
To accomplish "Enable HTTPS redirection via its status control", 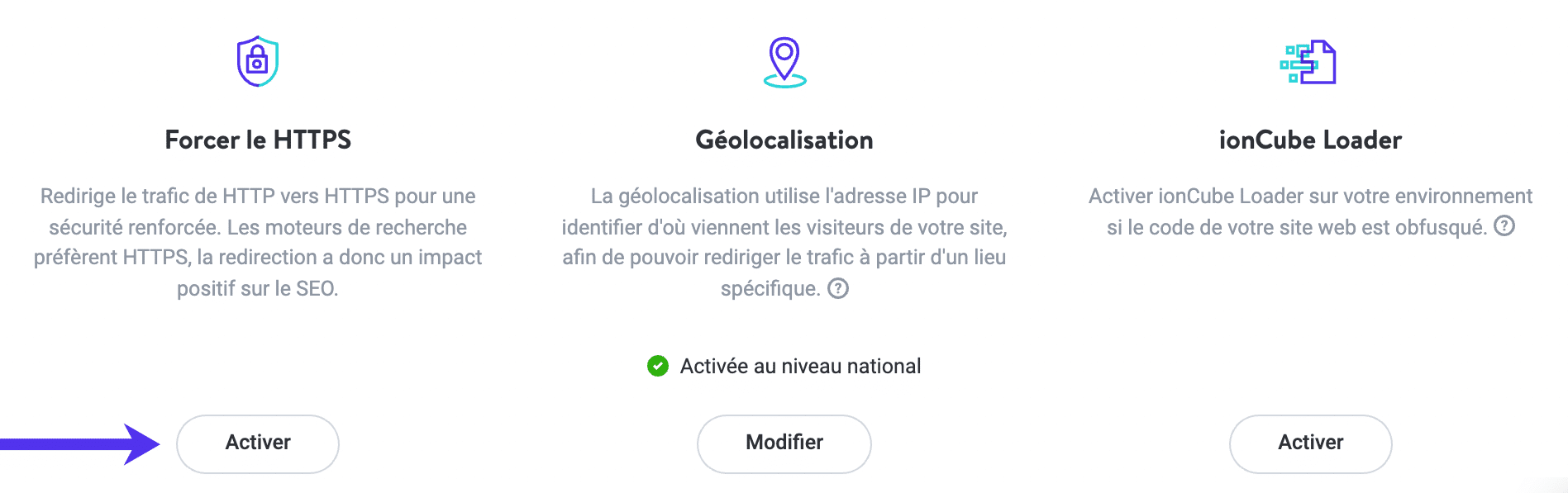I will tap(257, 443).
